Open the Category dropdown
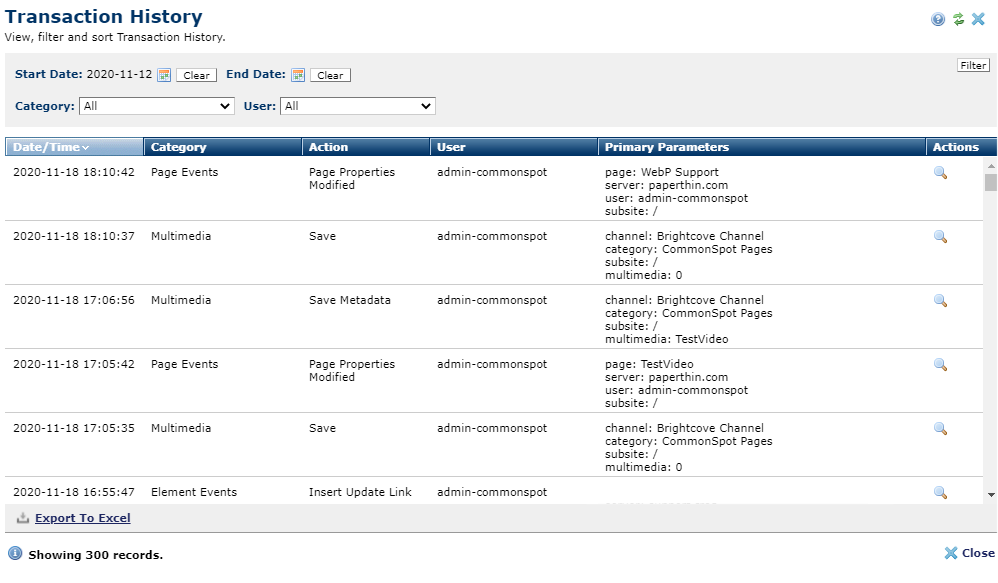Screen dimensions: 998x583 [157, 106]
